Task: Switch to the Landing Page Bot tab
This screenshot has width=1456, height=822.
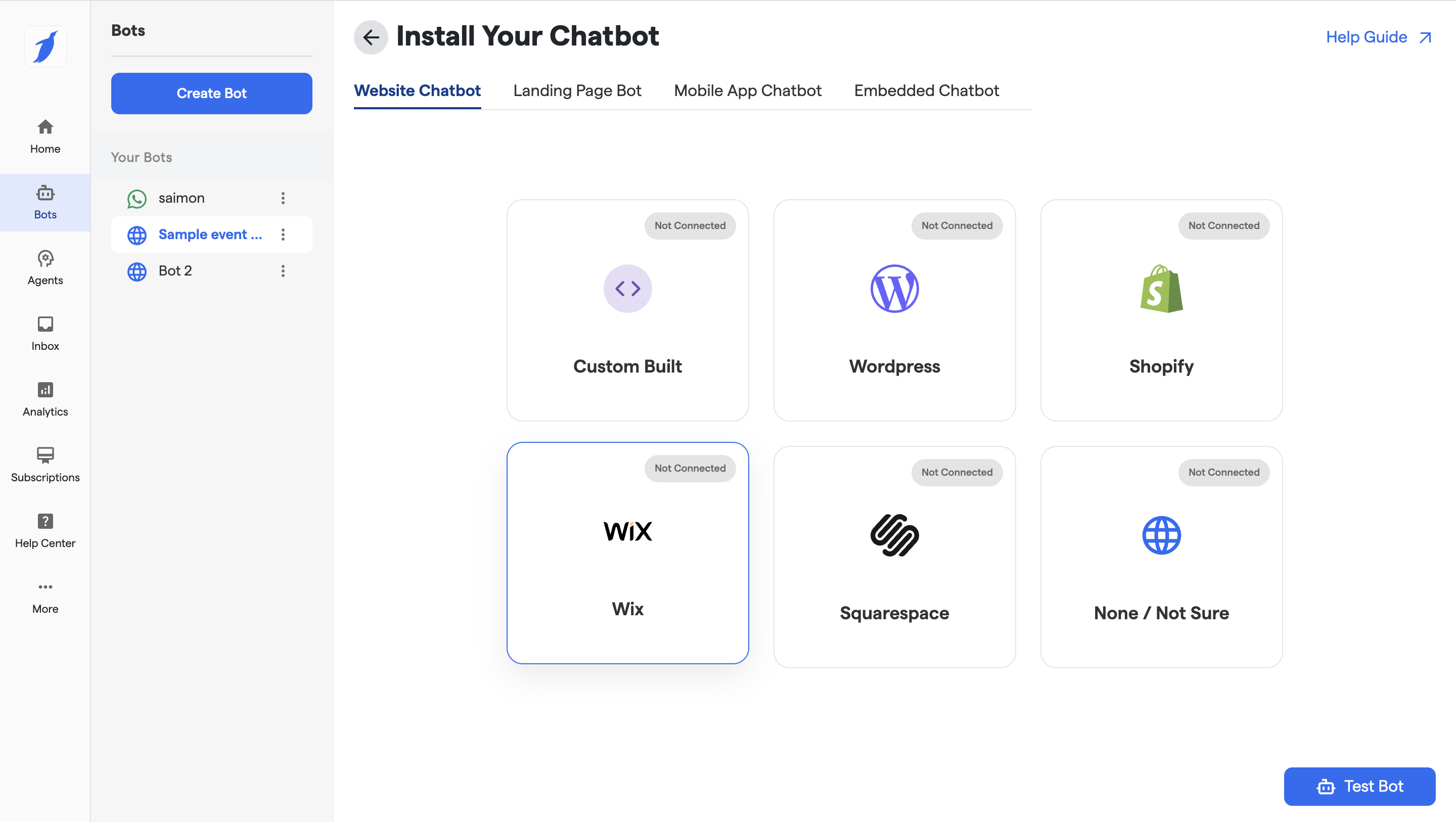Action: tap(577, 90)
